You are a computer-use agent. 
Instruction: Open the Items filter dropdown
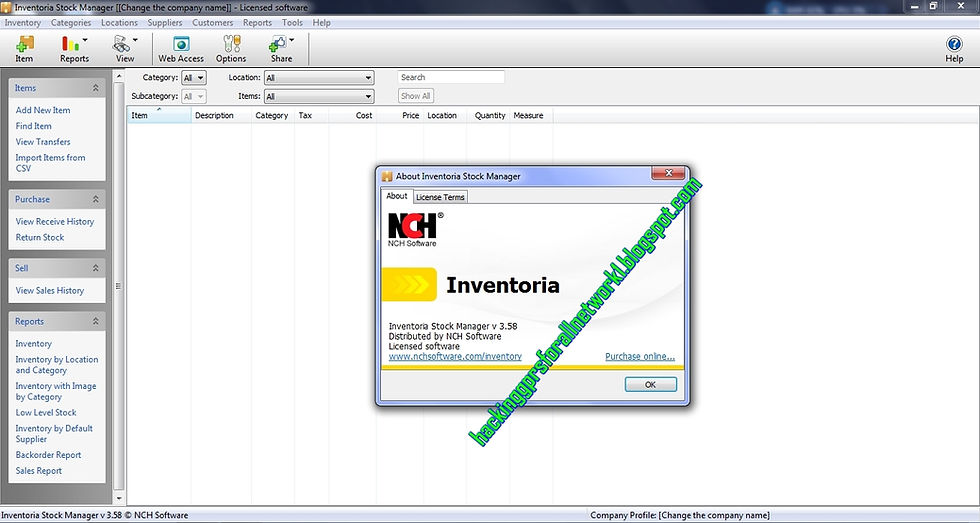319,97
